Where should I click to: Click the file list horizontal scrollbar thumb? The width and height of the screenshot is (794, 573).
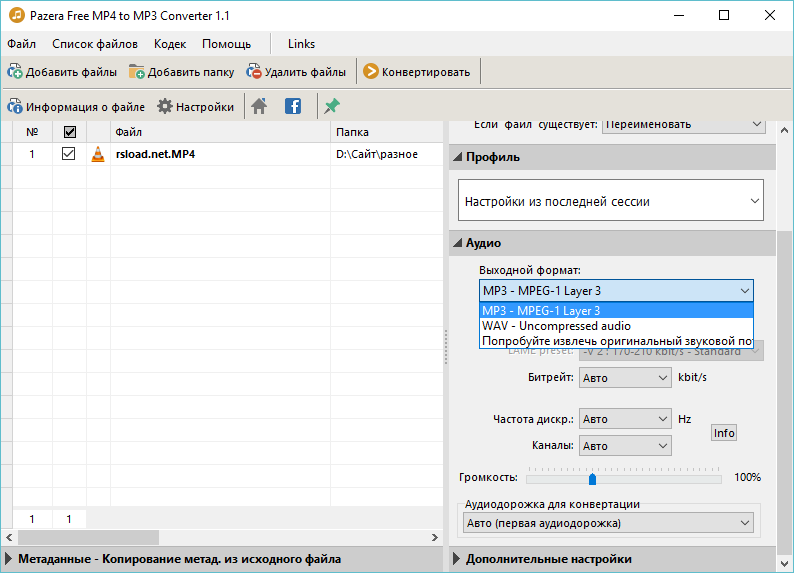[x=89, y=537]
